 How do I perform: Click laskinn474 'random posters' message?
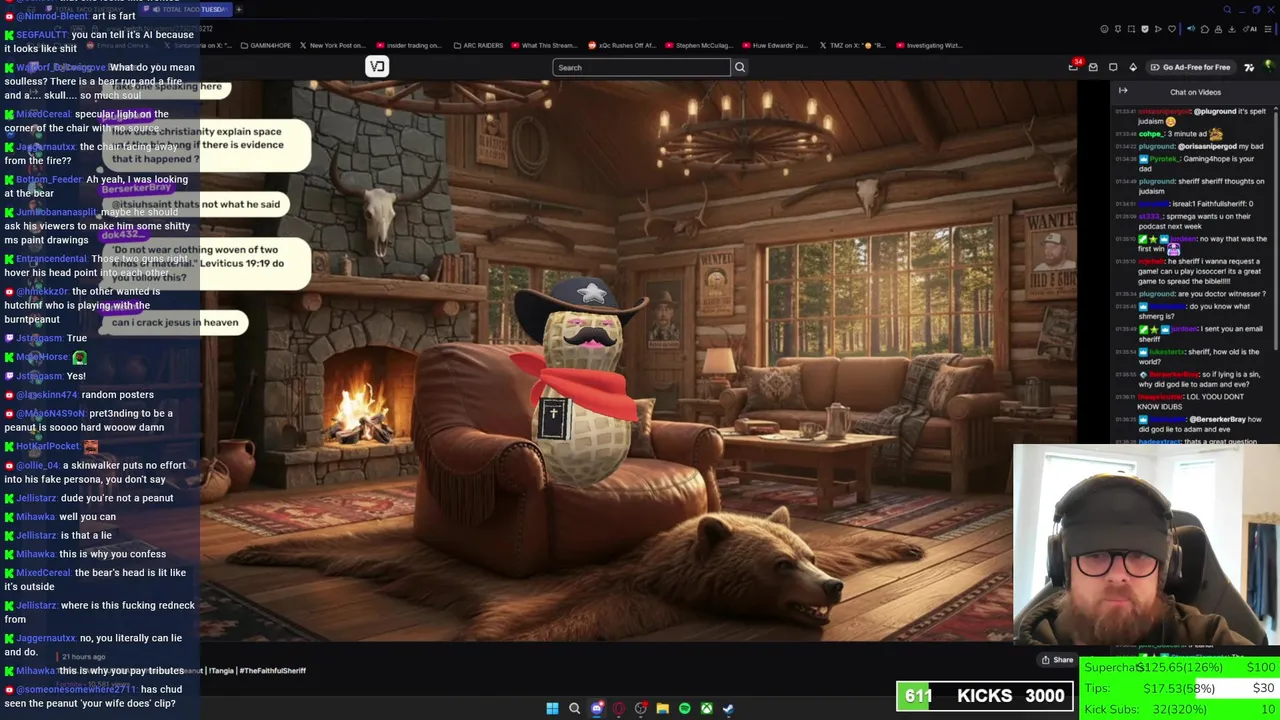pos(80,395)
